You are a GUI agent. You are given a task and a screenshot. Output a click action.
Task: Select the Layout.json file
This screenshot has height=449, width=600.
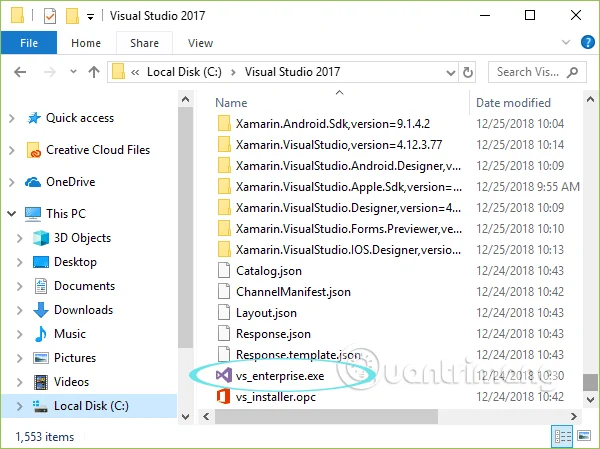click(266, 313)
